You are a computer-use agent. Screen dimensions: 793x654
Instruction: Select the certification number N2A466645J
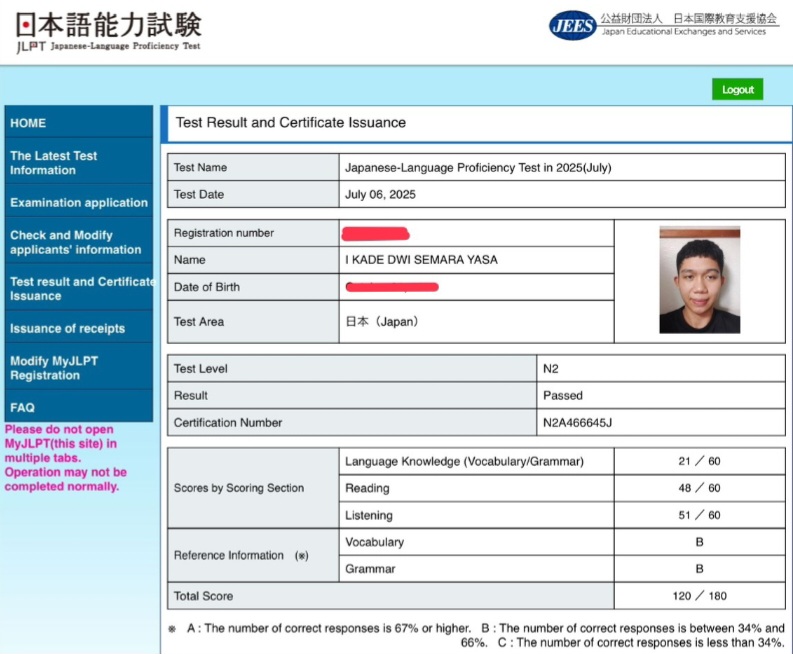point(577,423)
